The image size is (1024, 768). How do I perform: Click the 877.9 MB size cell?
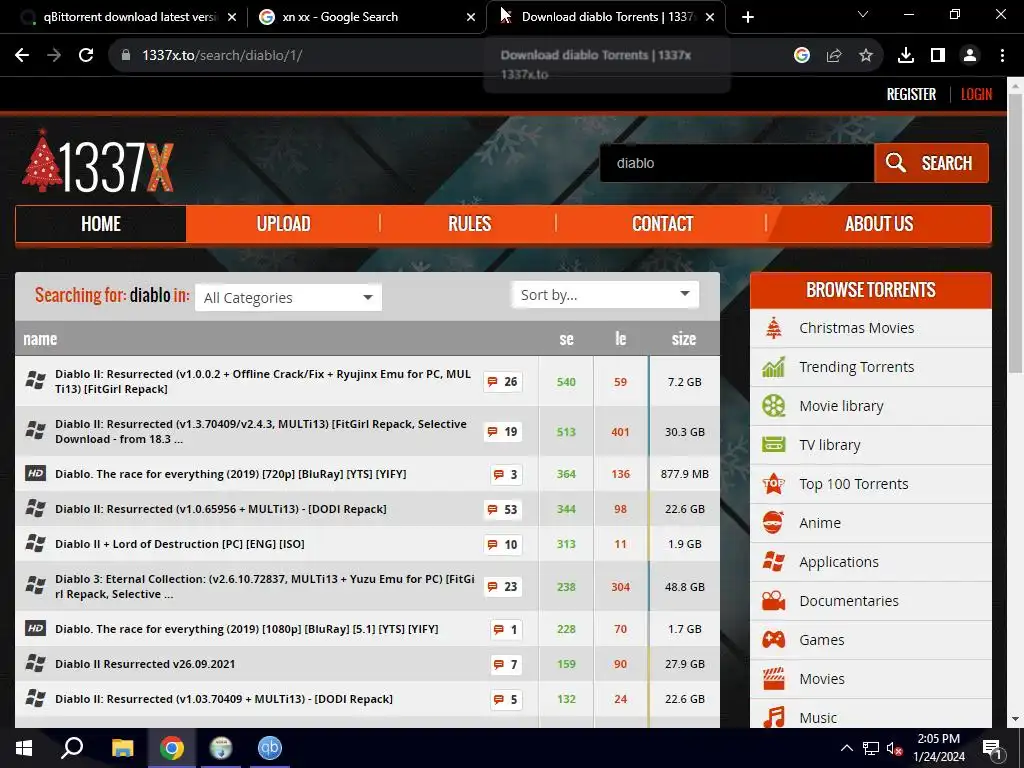[x=684, y=473]
